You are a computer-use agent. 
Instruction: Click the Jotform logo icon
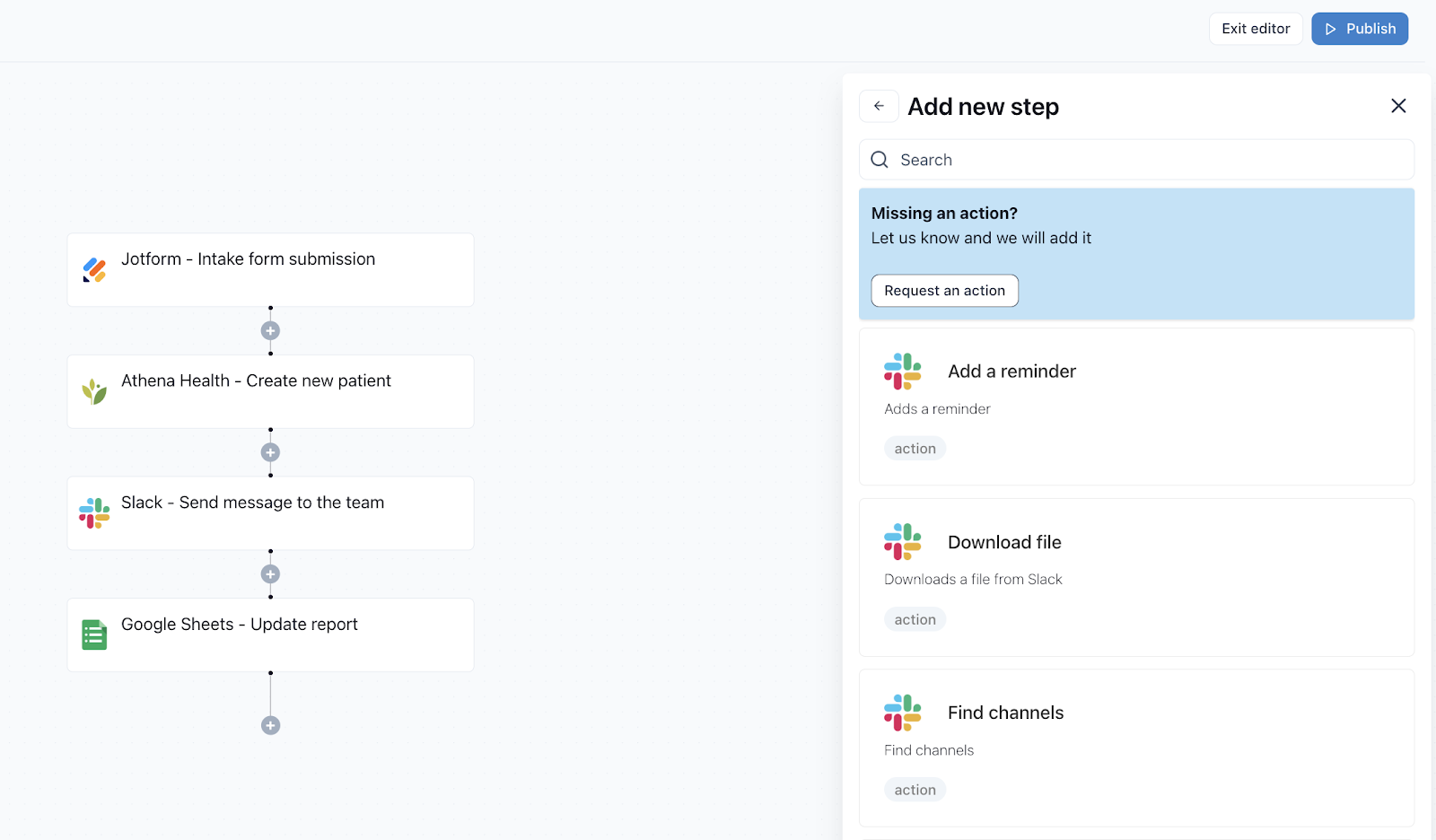94,269
